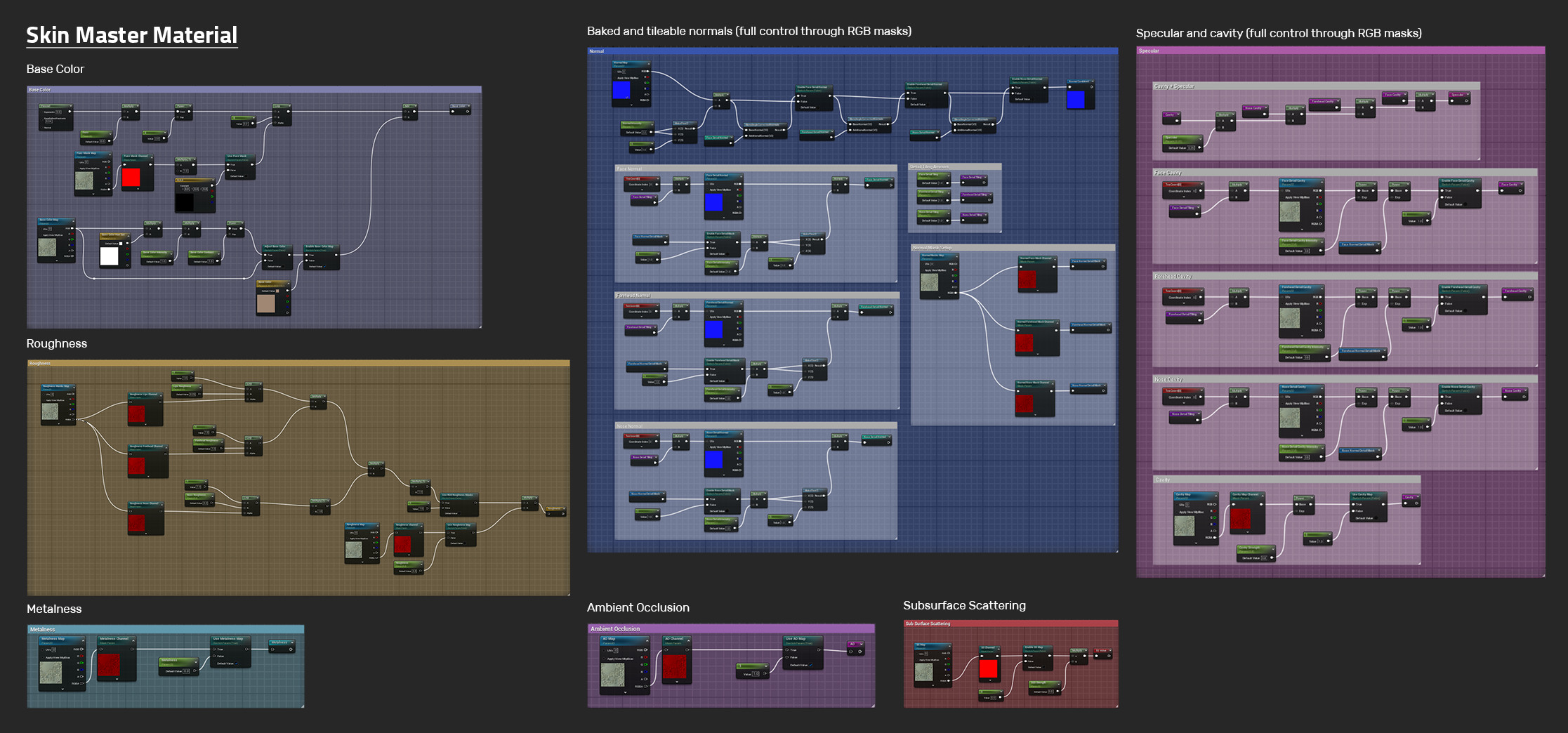
Task: Click the Use Fuzz Mask node's False input pin
Action: pyautogui.click(x=228, y=170)
